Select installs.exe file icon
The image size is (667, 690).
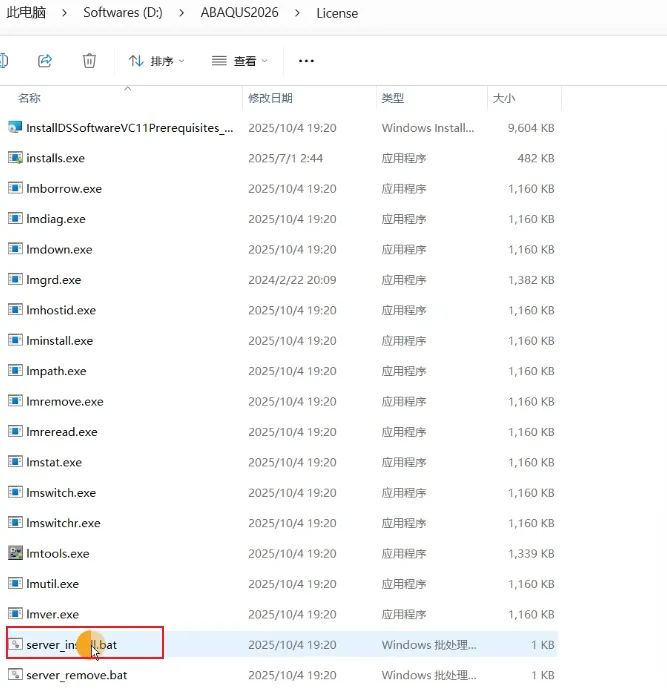(15, 158)
